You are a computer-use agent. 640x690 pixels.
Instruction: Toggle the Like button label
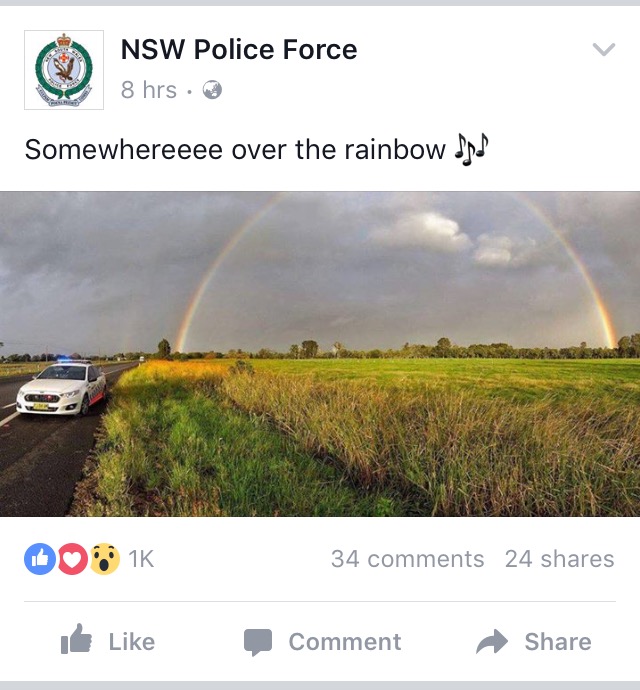(x=132, y=642)
